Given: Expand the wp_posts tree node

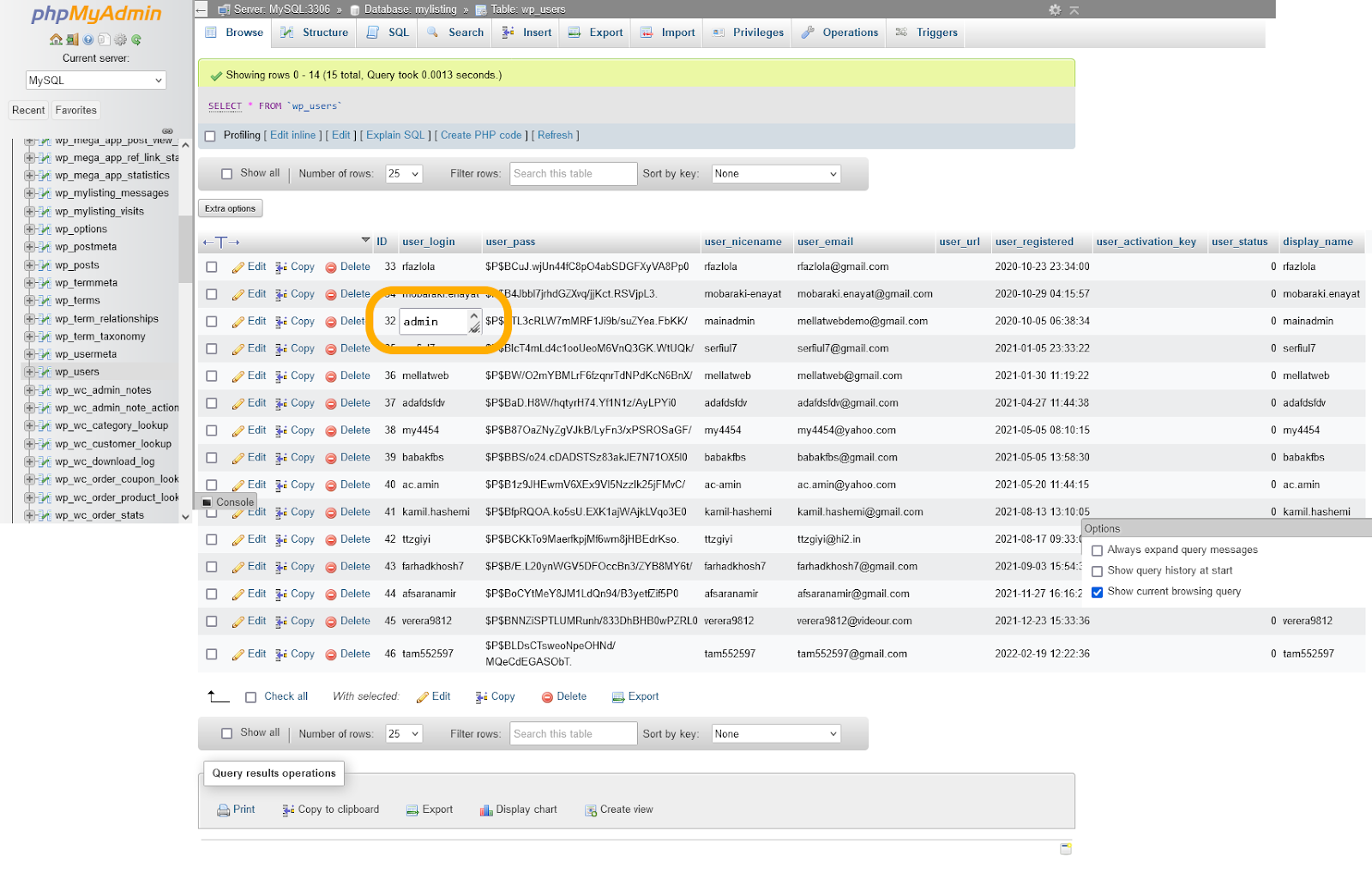Looking at the screenshot, I should tap(30, 265).
